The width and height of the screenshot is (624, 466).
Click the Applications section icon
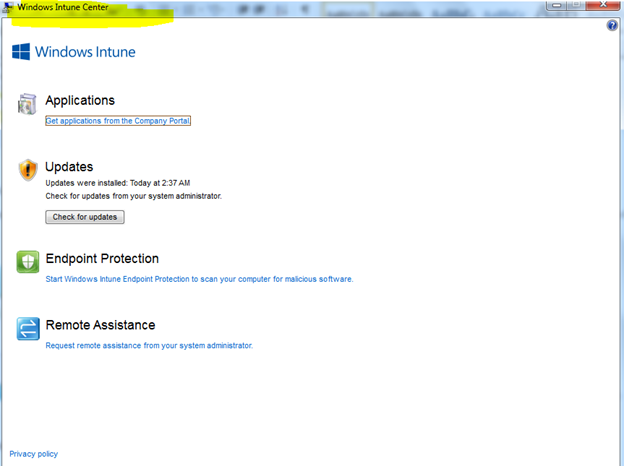[x=28, y=104]
